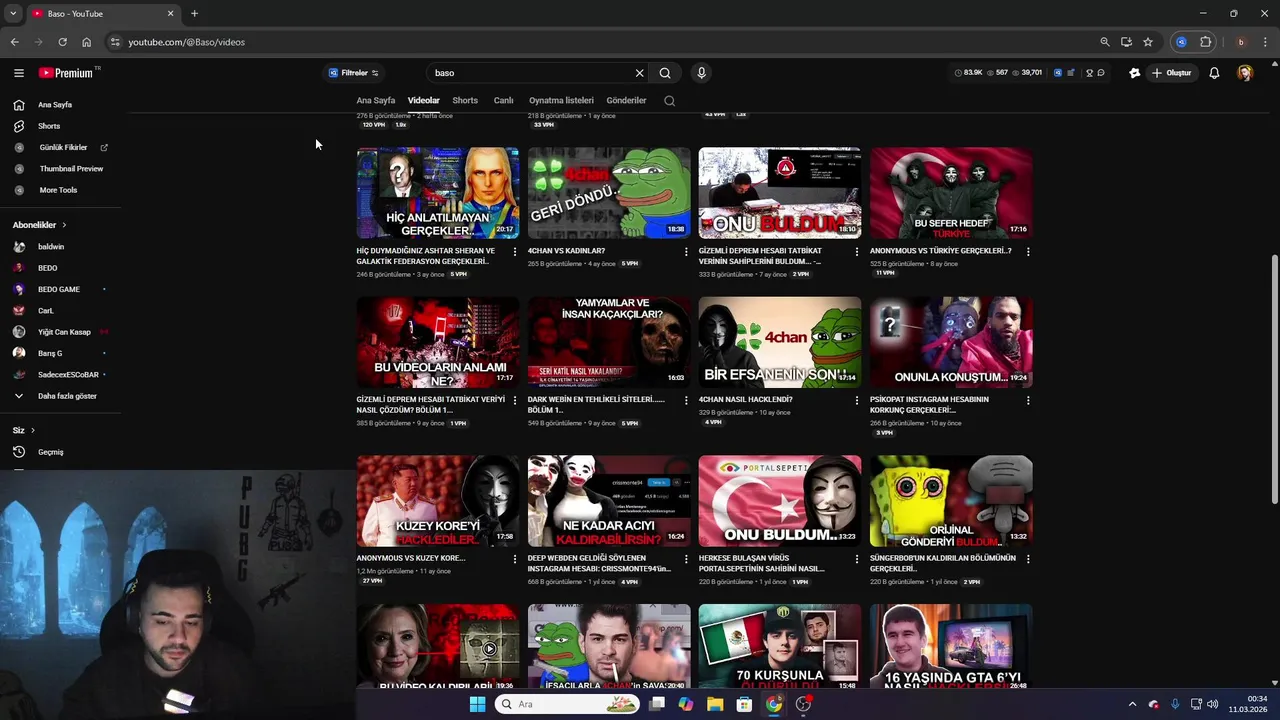Bookmark this page with the star
This screenshot has width=1280, height=720.
pos(1148,42)
